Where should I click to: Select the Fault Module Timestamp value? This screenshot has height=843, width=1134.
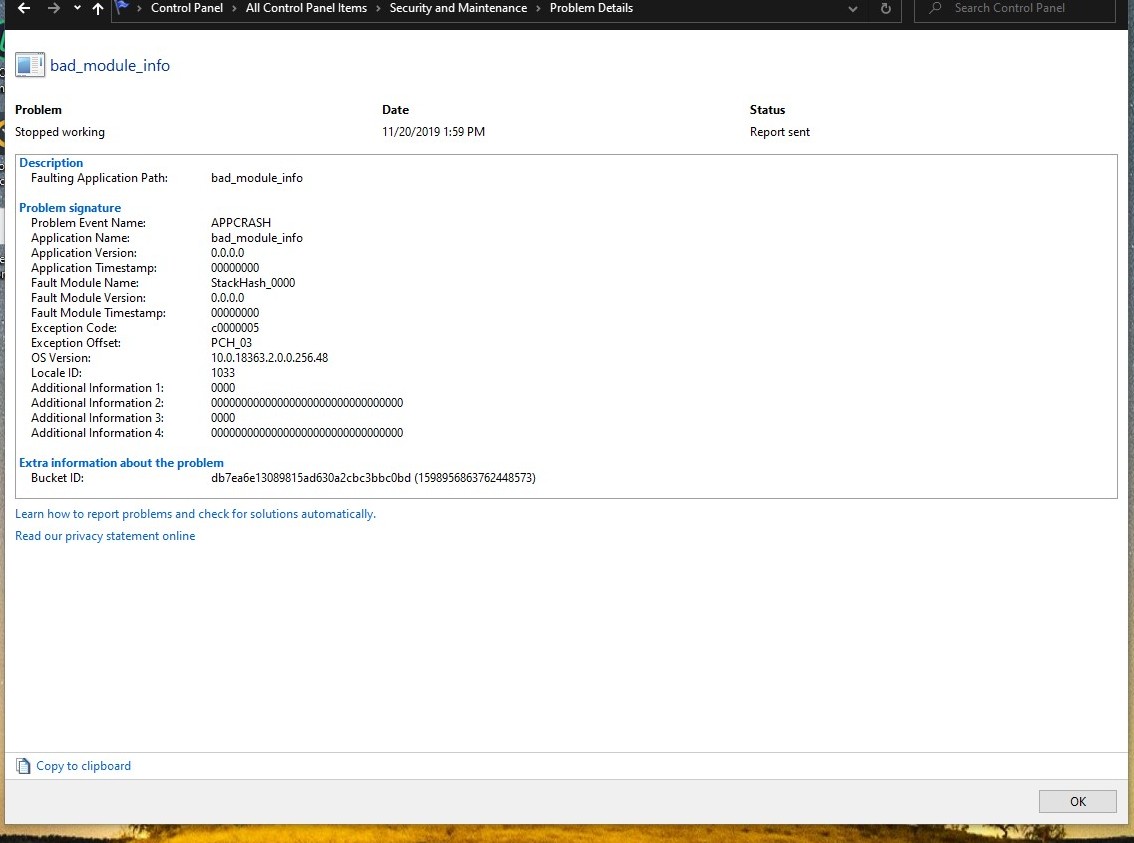(235, 313)
